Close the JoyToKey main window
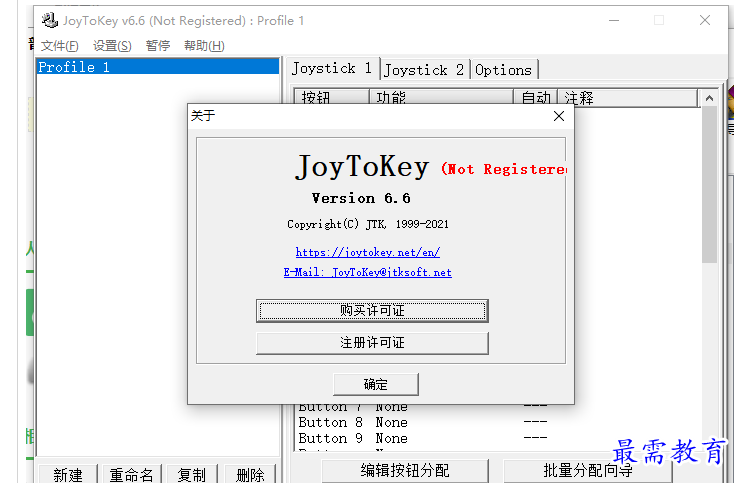This screenshot has width=734, height=483. tap(705, 20)
